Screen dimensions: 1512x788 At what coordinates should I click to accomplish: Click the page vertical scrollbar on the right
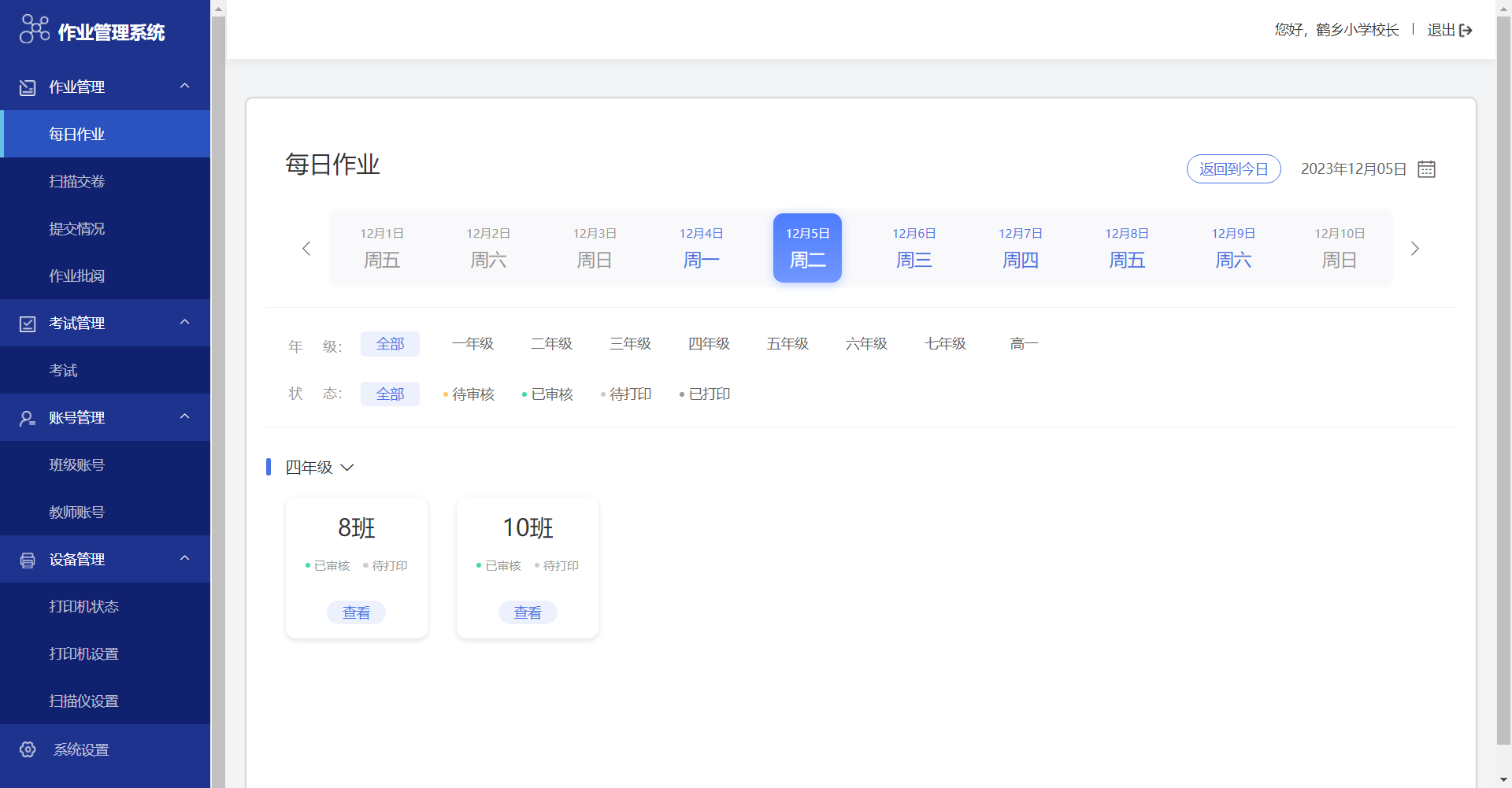tap(1503, 378)
